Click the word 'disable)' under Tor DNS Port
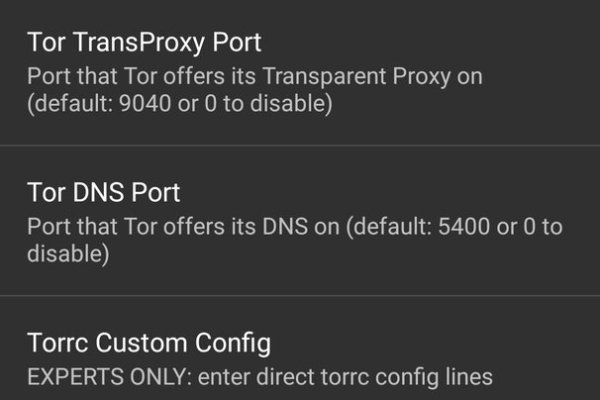 [x=67, y=254]
